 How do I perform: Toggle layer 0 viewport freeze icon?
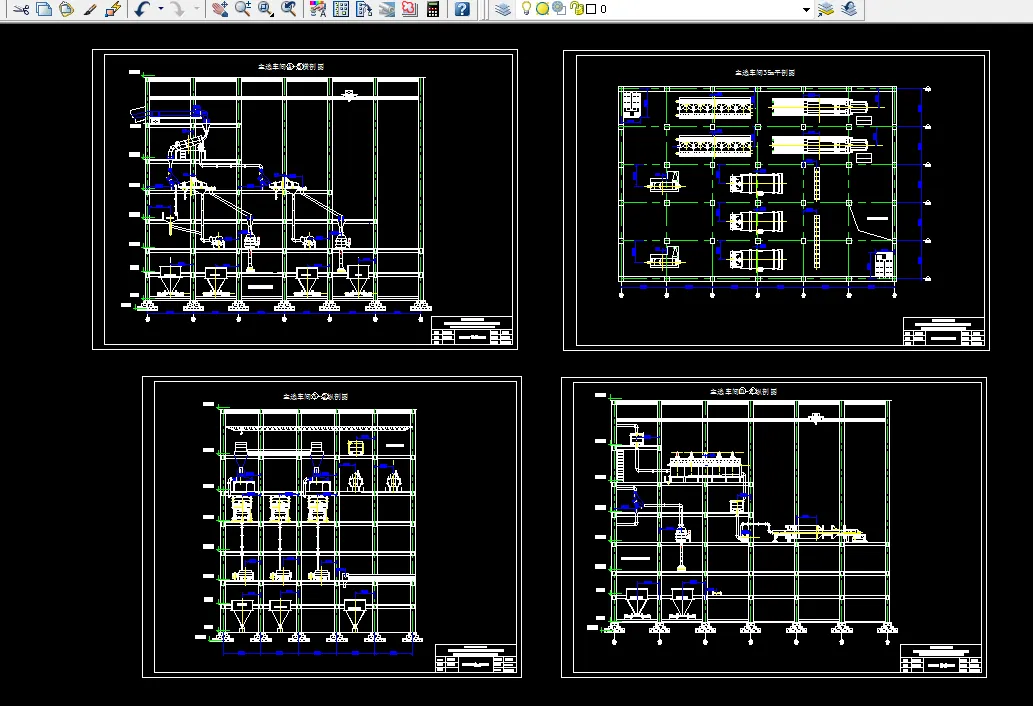pos(559,9)
